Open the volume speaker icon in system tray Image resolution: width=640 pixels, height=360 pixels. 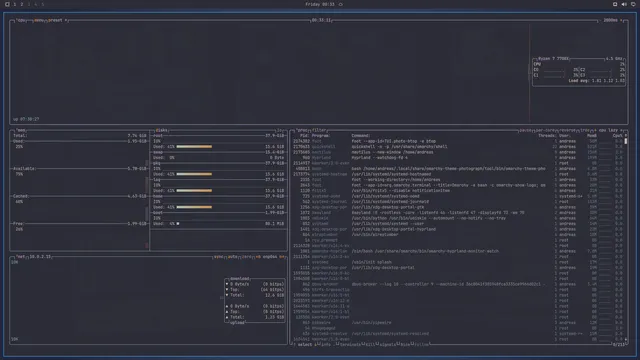(x=624, y=4)
